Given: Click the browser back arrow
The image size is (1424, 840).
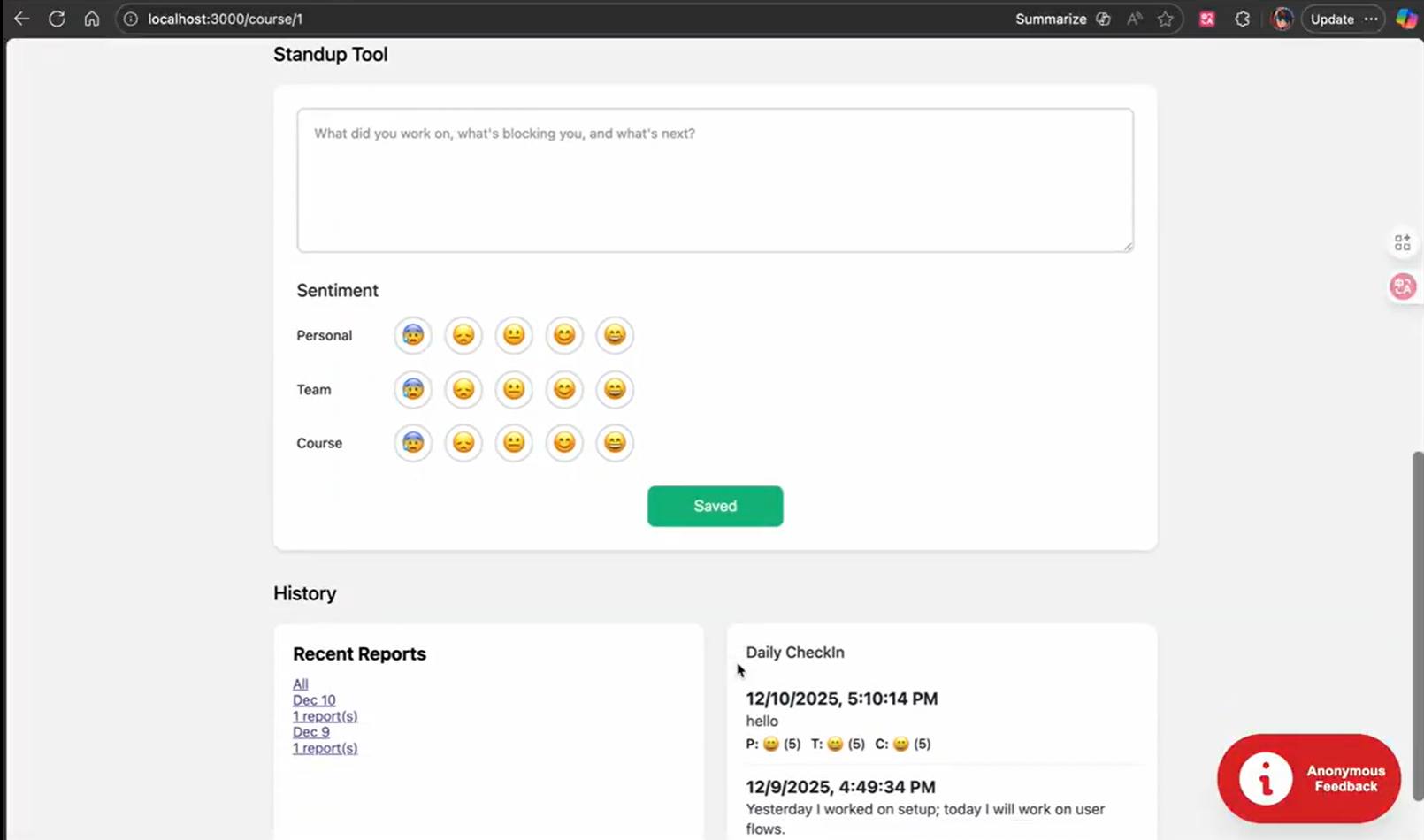Looking at the screenshot, I should tap(21, 19).
